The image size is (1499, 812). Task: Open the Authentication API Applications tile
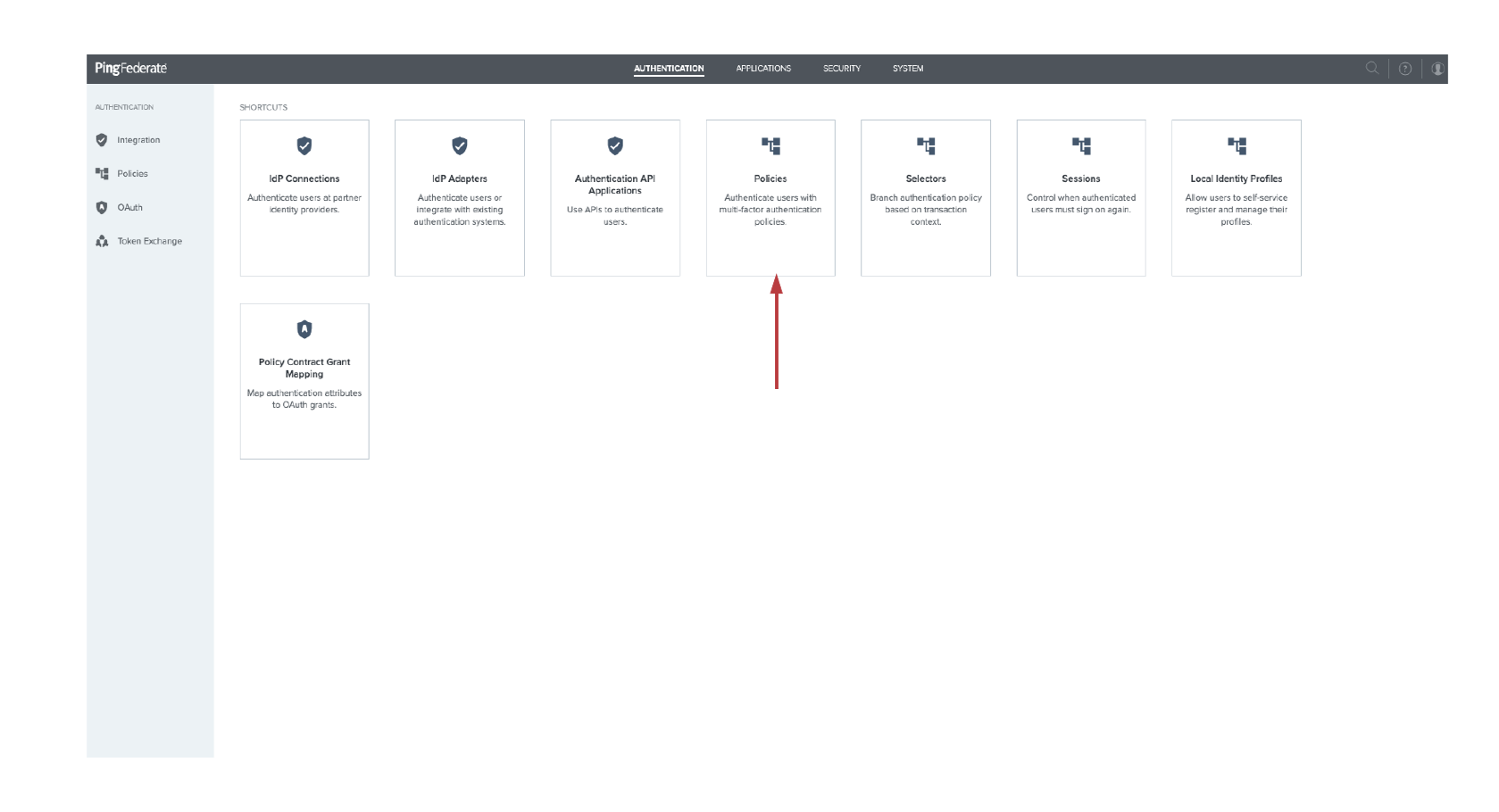[615, 198]
